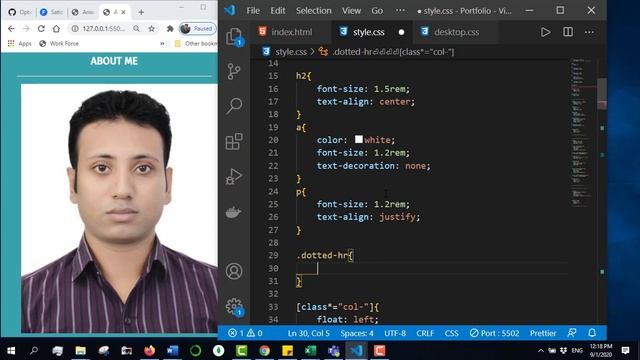Go back in Chrome
The width and height of the screenshot is (640, 360).
tap(11, 29)
